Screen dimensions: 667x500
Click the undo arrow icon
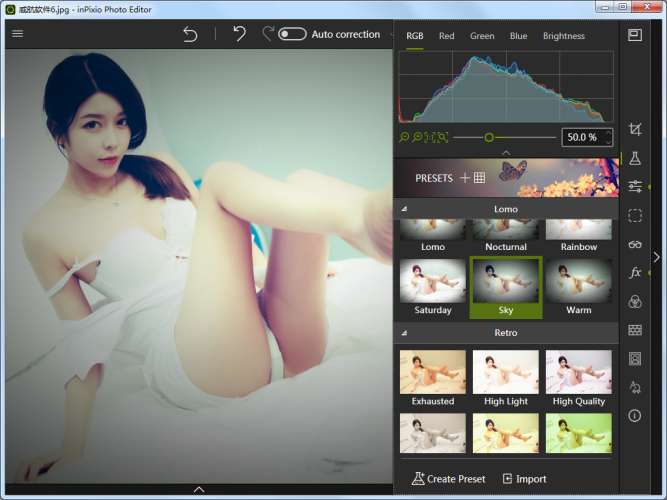pos(239,34)
